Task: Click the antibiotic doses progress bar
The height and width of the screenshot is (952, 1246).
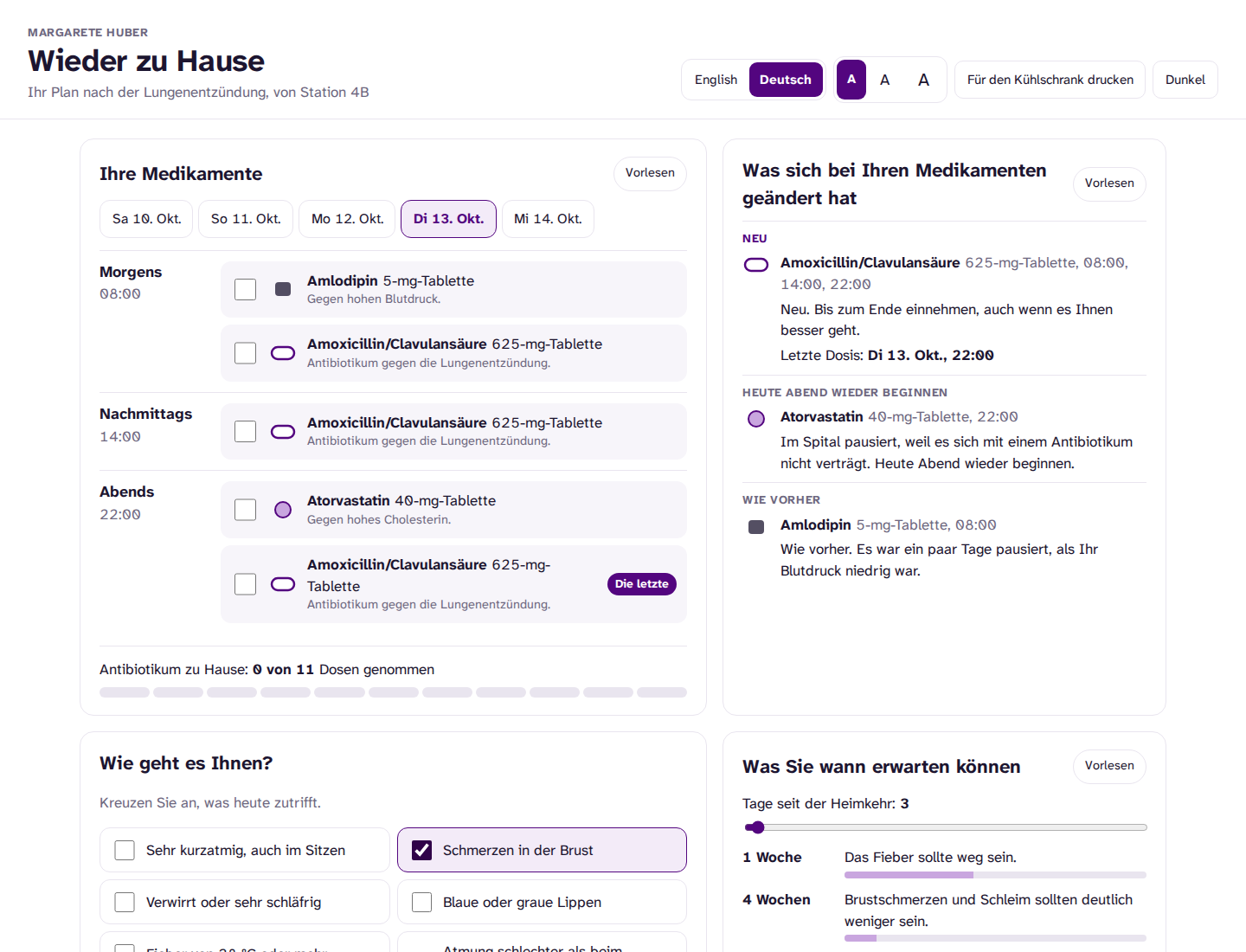Action: tap(393, 692)
